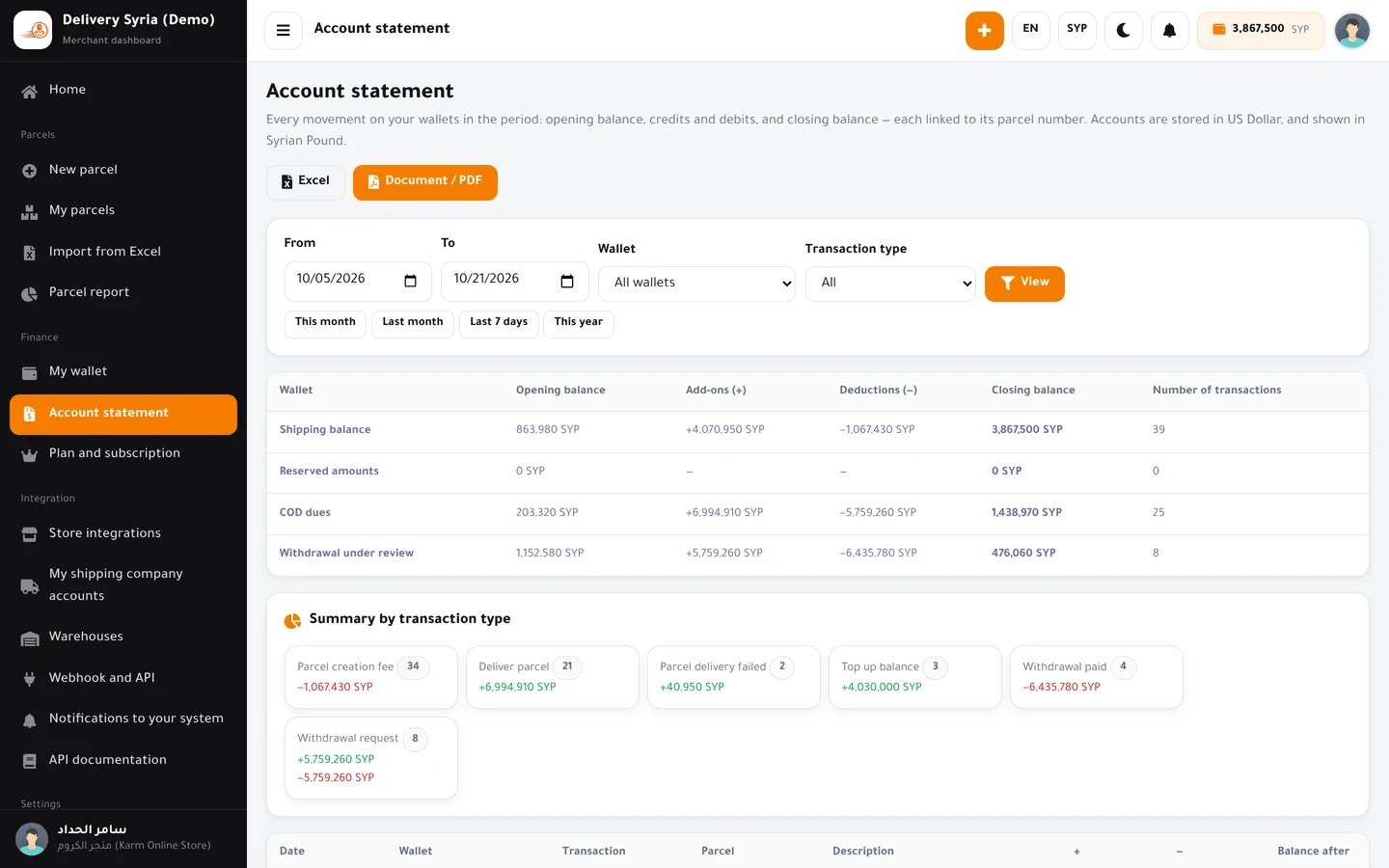
Task: Open My shipping company accounts
Action: tap(123, 584)
